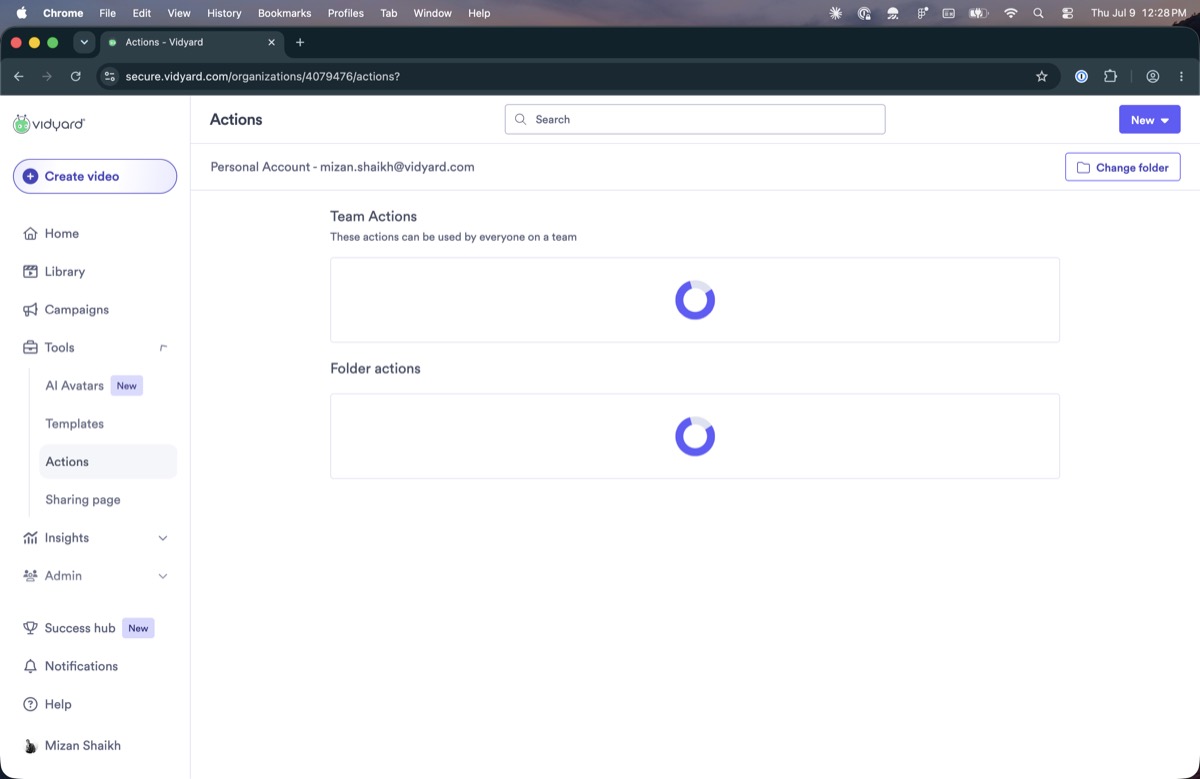Click the Notifications bell icon
Viewport: 1200px width, 779px height.
[x=30, y=666]
